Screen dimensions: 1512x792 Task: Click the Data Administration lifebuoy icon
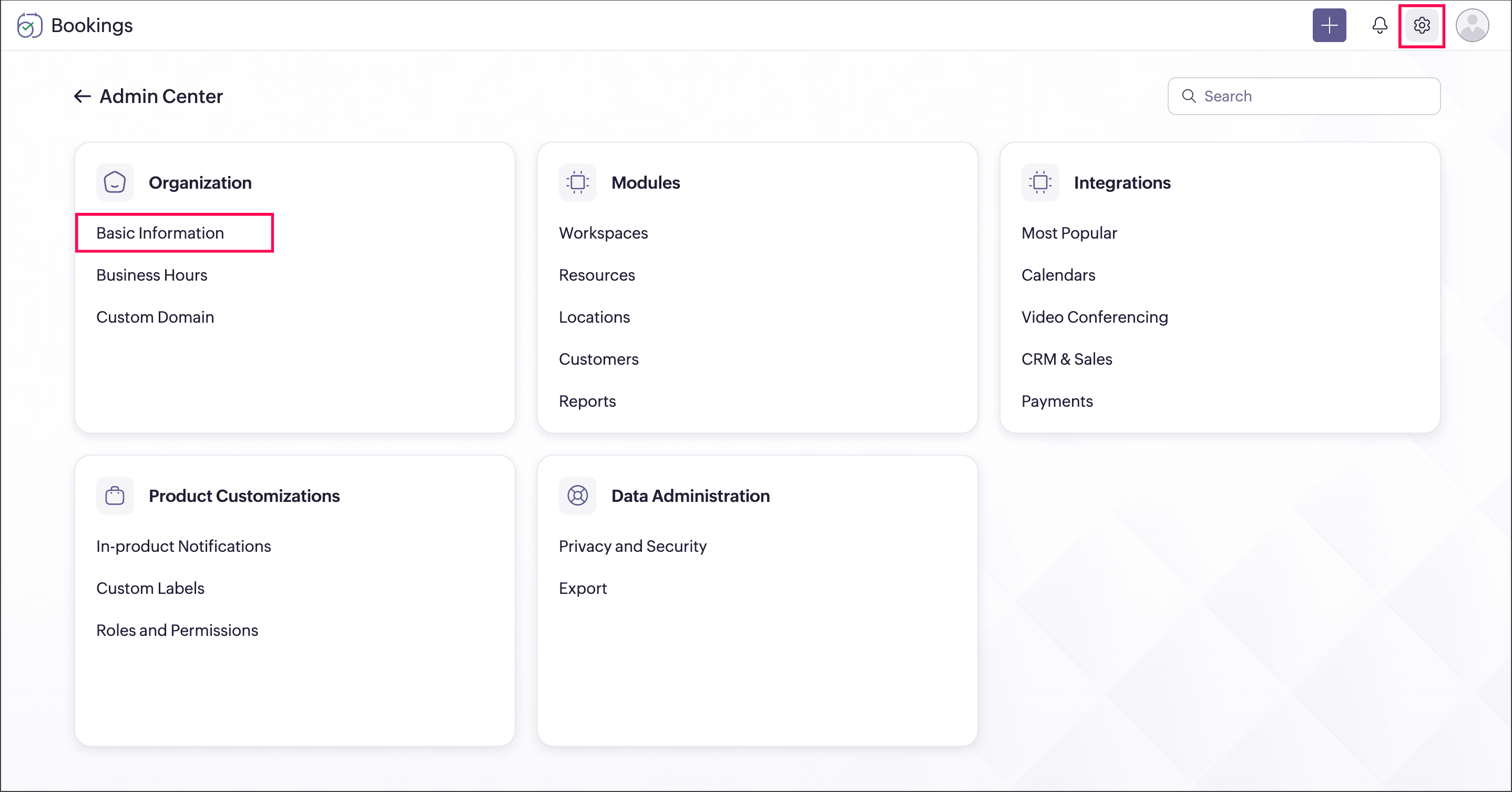tap(578, 496)
